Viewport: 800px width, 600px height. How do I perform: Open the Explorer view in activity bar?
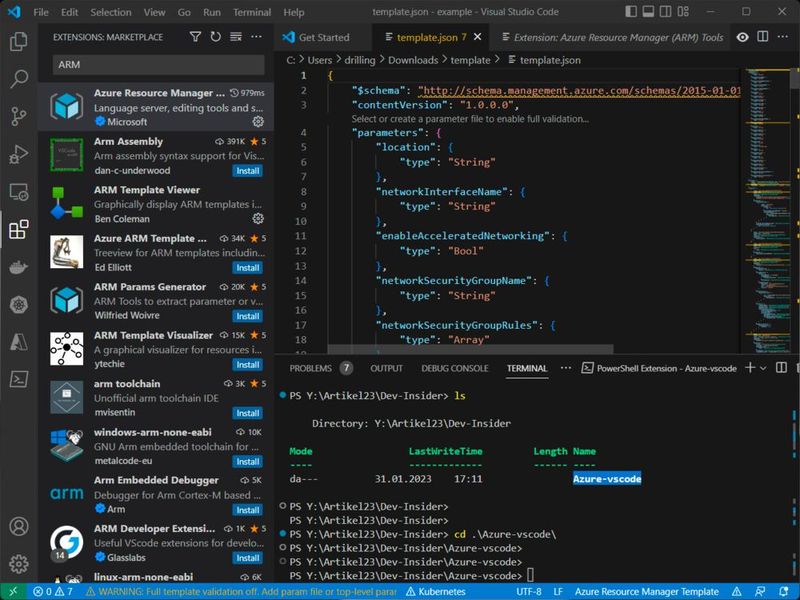click(x=19, y=41)
